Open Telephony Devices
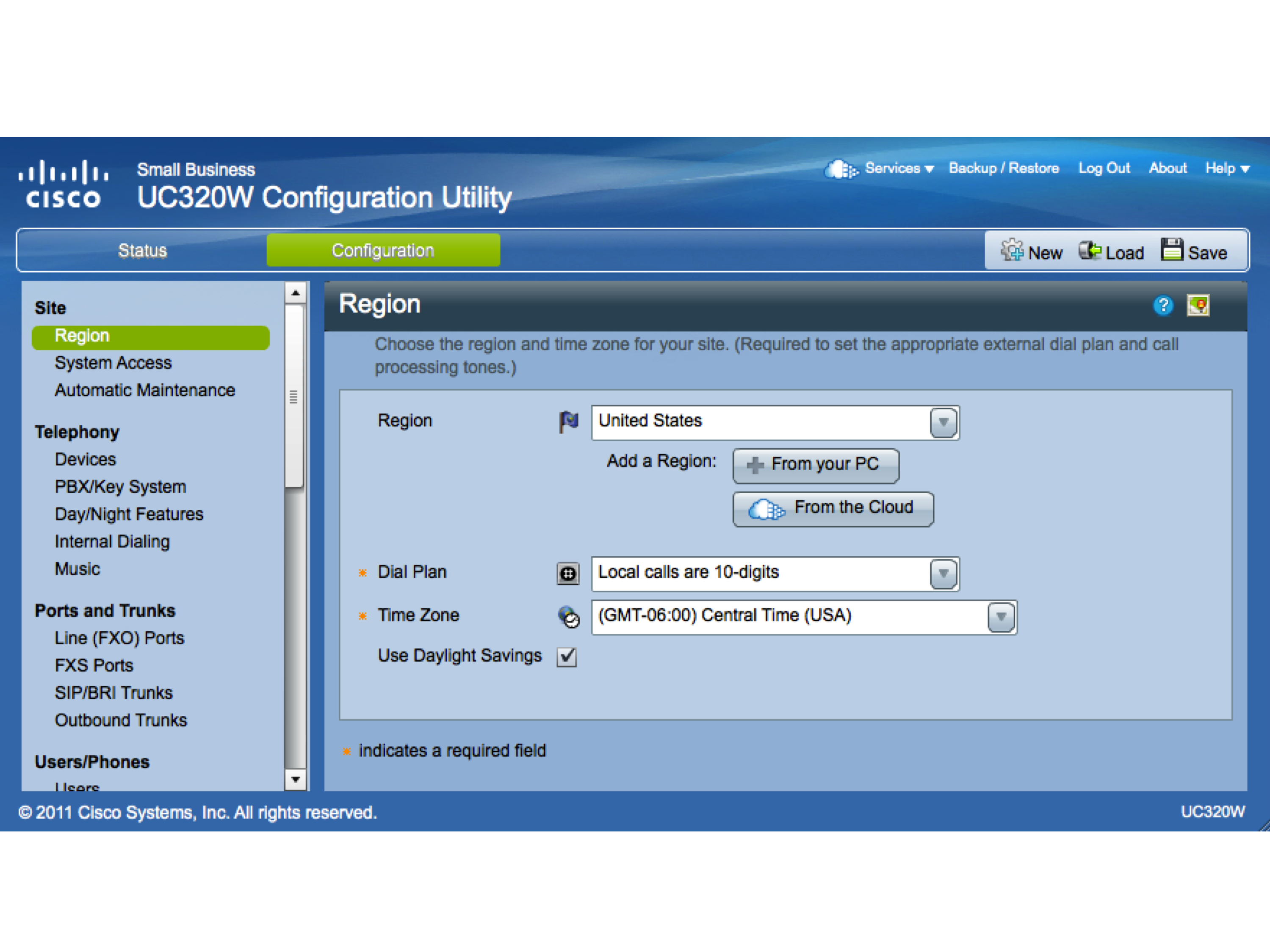1270x952 pixels. point(86,460)
